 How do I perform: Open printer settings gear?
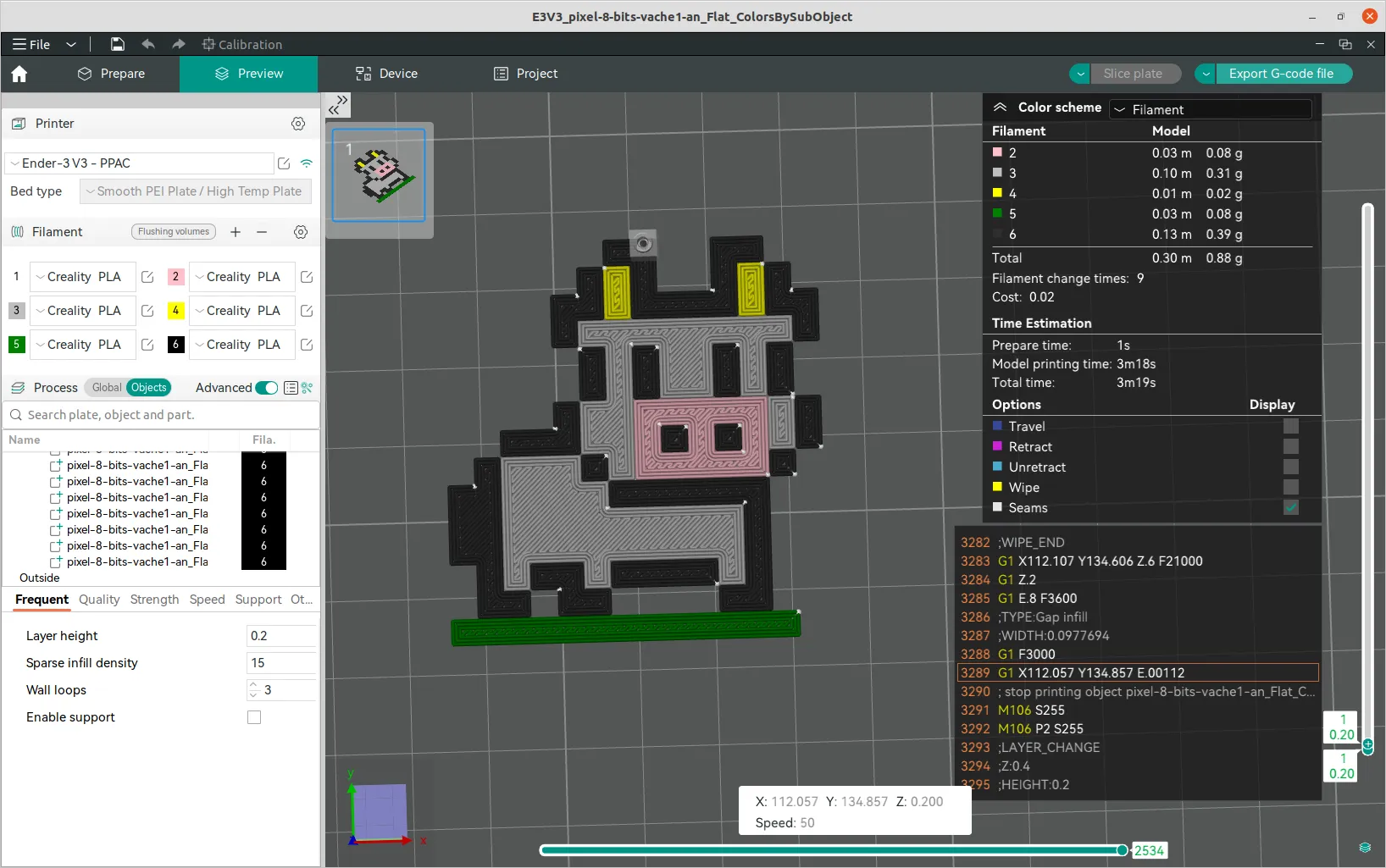pos(297,124)
